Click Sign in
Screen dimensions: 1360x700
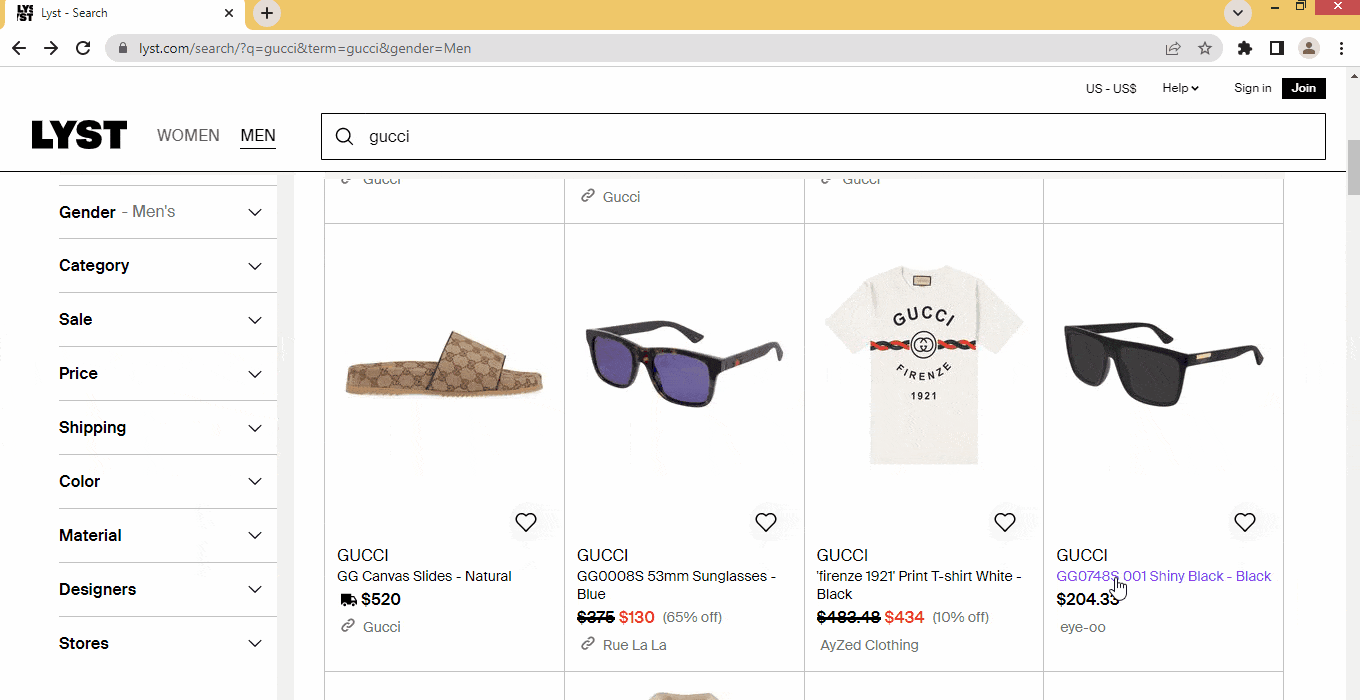coord(1253,88)
